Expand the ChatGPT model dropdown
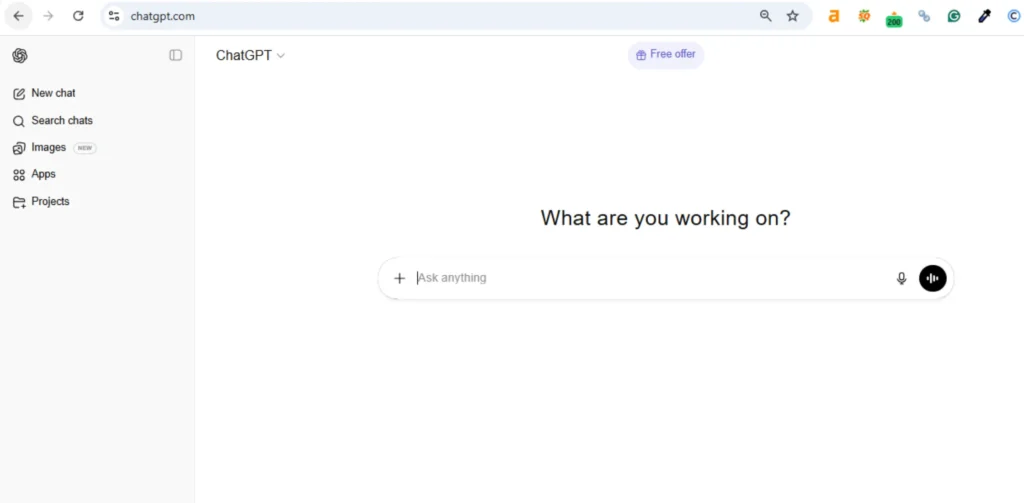Viewport: 1024px width, 503px height. [250, 56]
